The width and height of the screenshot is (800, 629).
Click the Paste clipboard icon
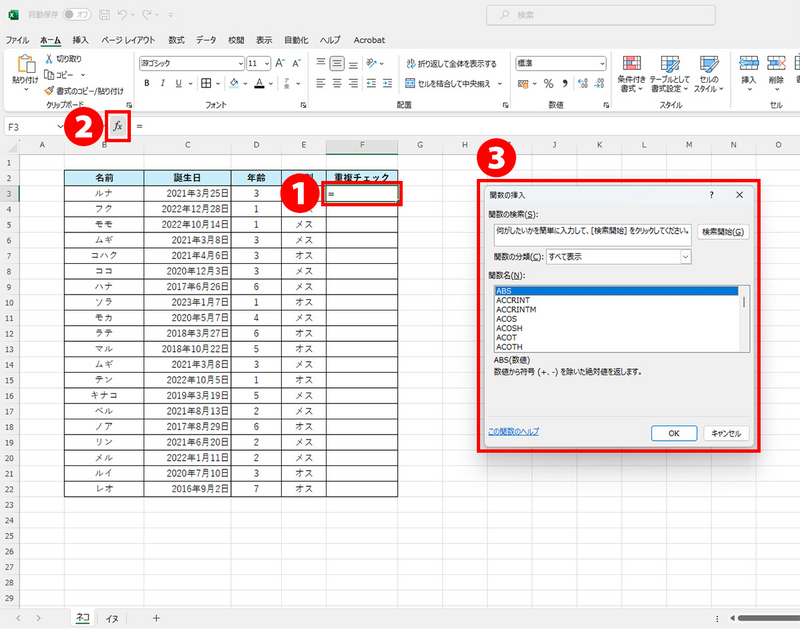[x=26, y=65]
